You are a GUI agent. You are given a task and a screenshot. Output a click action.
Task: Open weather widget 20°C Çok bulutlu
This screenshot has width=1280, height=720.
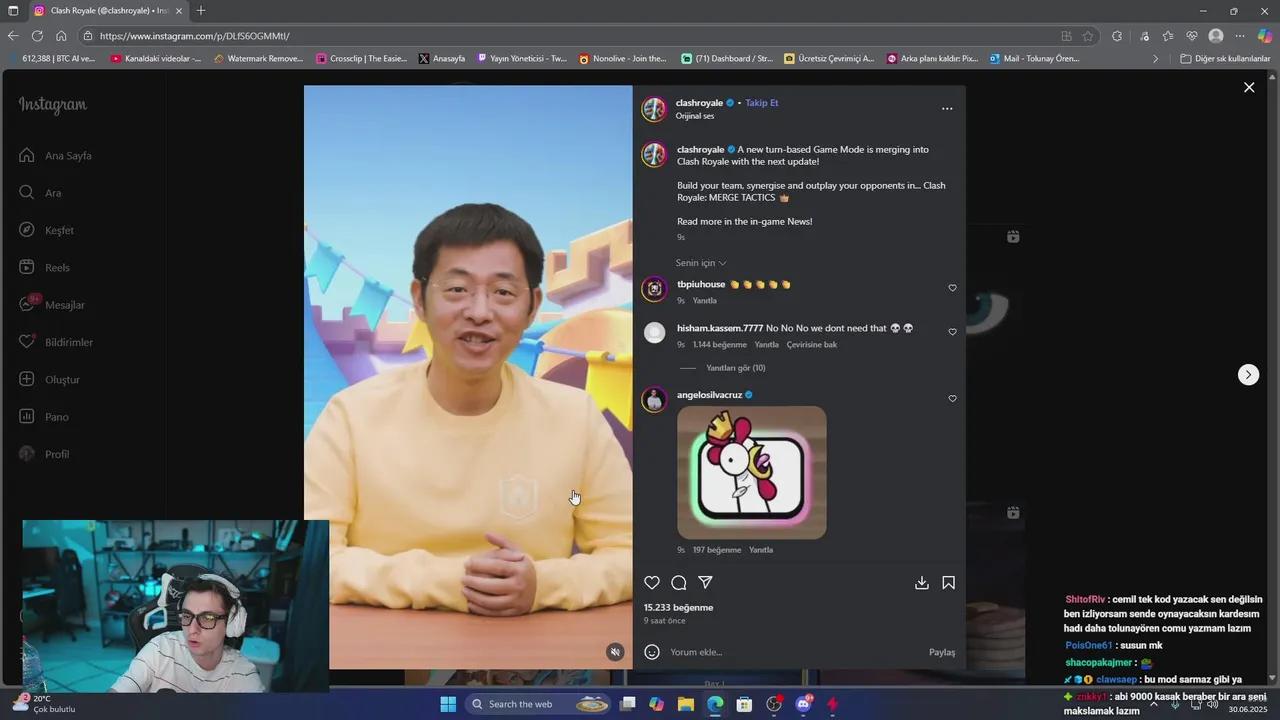[x=46, y=704]
